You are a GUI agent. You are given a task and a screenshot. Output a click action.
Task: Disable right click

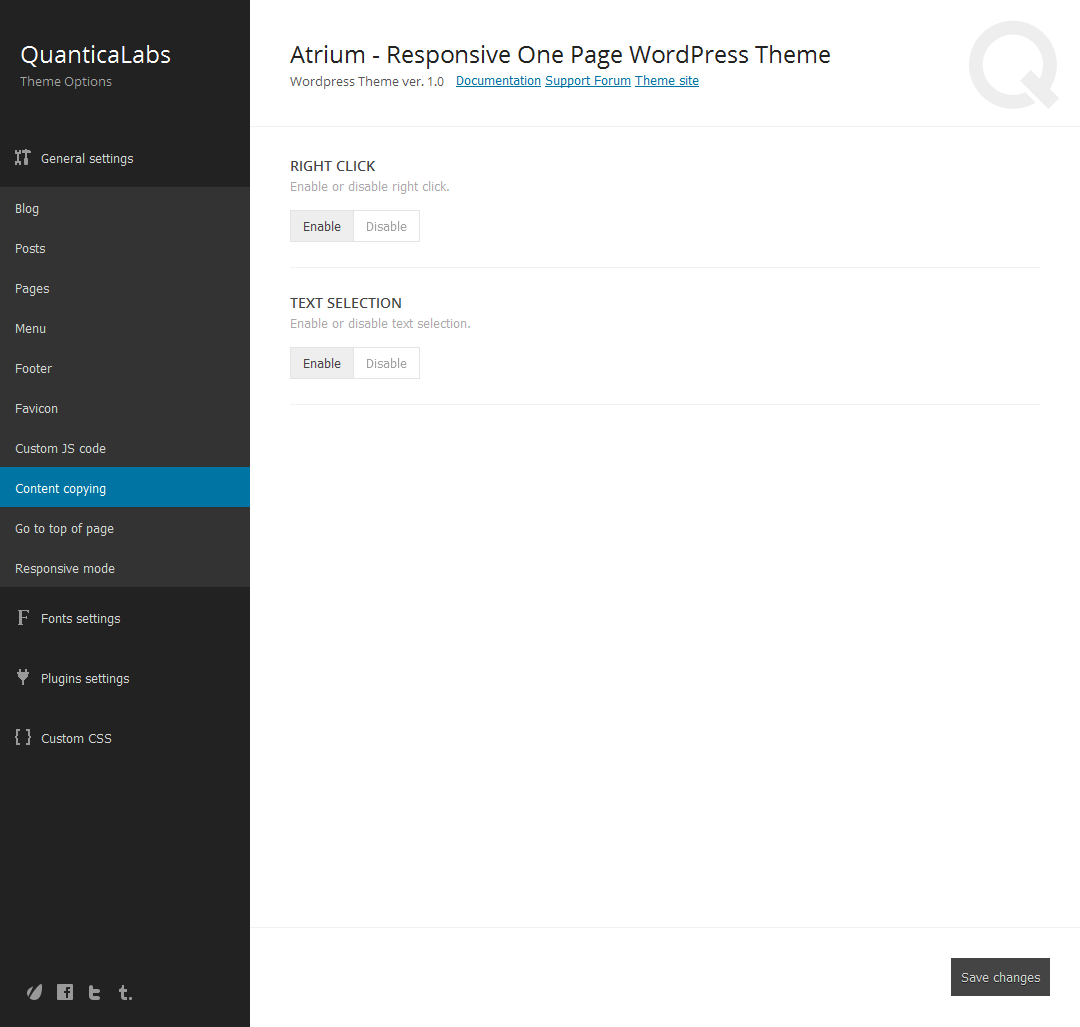(x=386, y=227)
